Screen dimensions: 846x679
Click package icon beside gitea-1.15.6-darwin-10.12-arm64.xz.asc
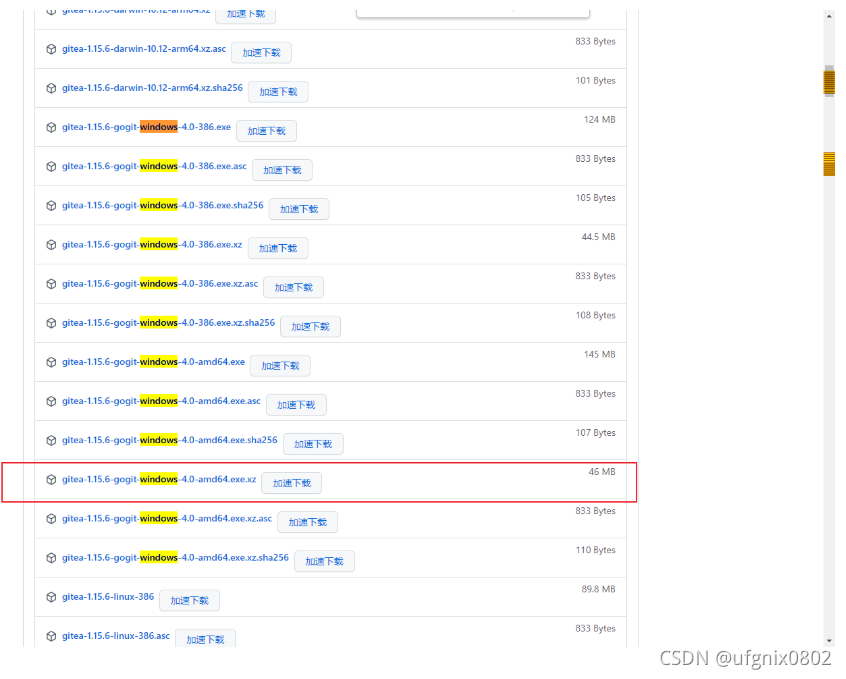(51, 49)
